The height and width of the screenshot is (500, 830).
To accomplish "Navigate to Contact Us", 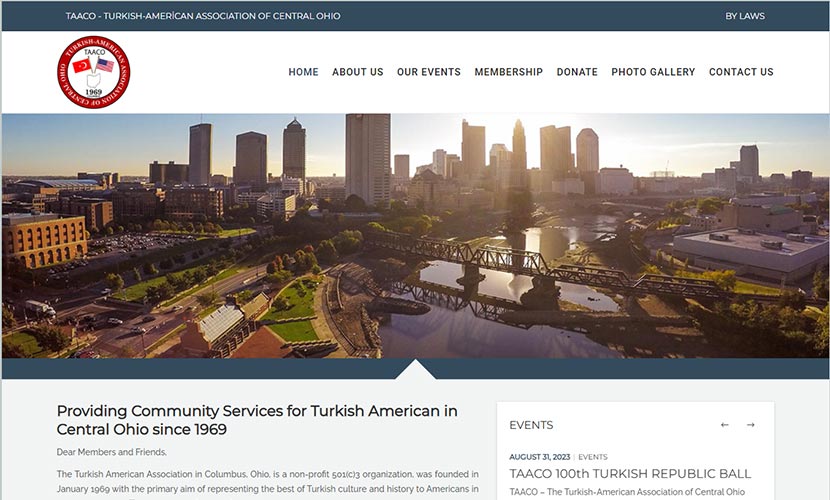I will [x=741, y=72].
